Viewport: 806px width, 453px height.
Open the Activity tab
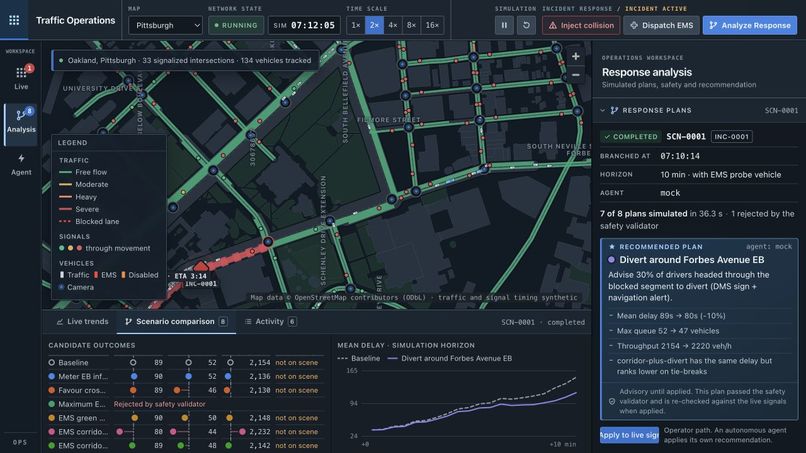[x=270, y=321]
